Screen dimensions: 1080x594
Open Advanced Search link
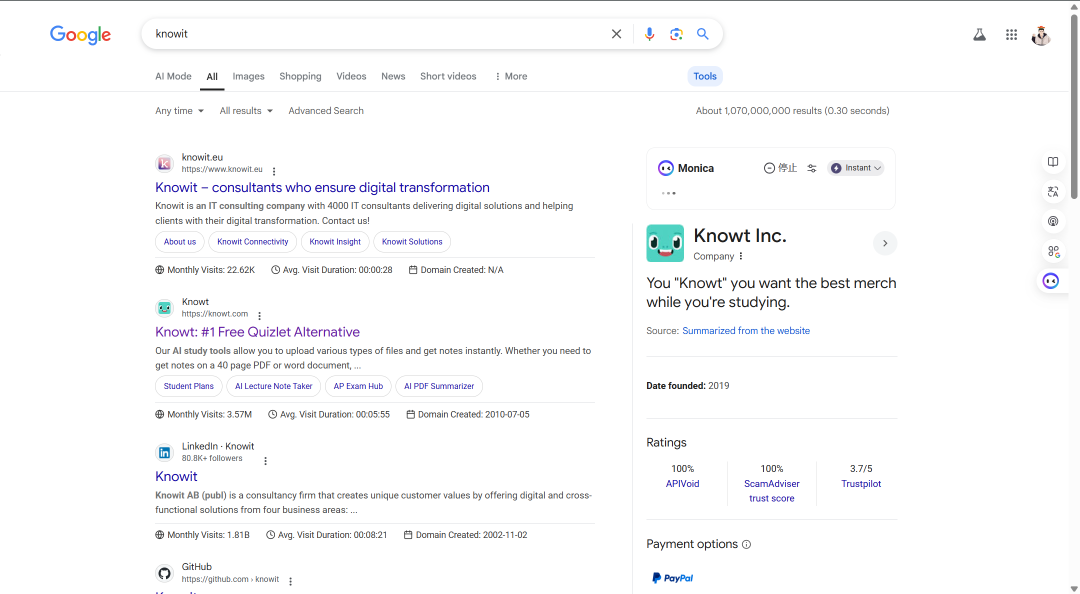pyautogui.click(x=326, y=111)
